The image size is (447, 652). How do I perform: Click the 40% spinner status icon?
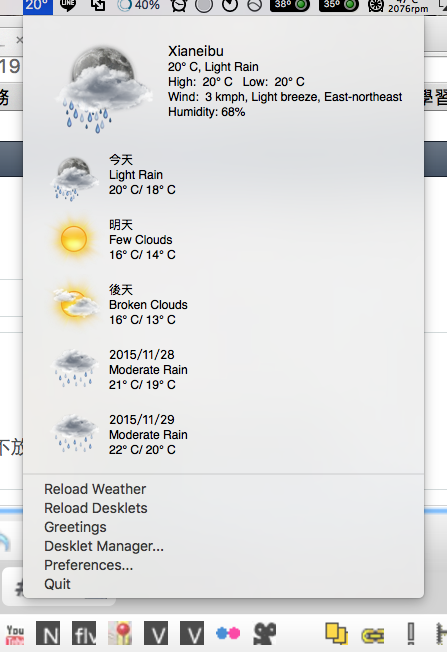138,5
